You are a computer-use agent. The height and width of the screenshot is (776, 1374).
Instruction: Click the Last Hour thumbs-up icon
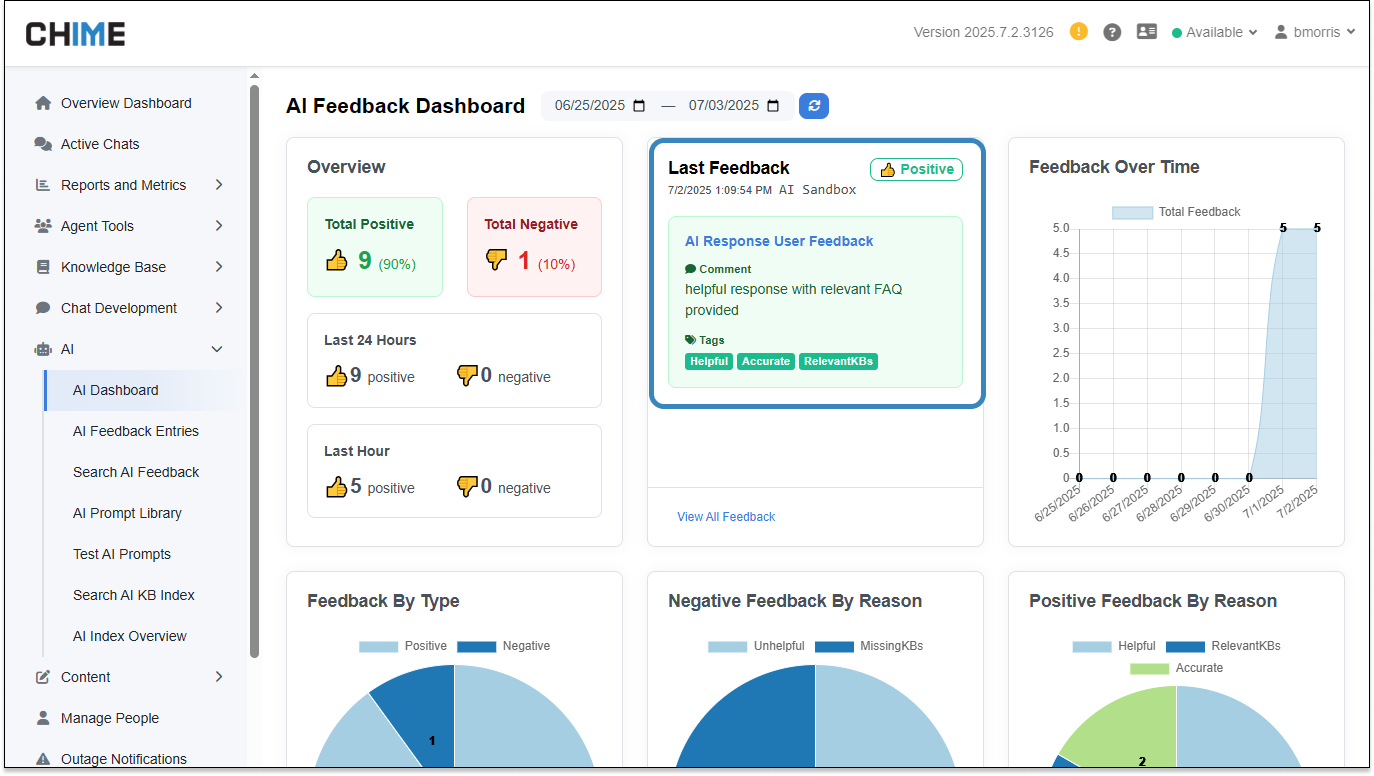[x=336, y=487]
